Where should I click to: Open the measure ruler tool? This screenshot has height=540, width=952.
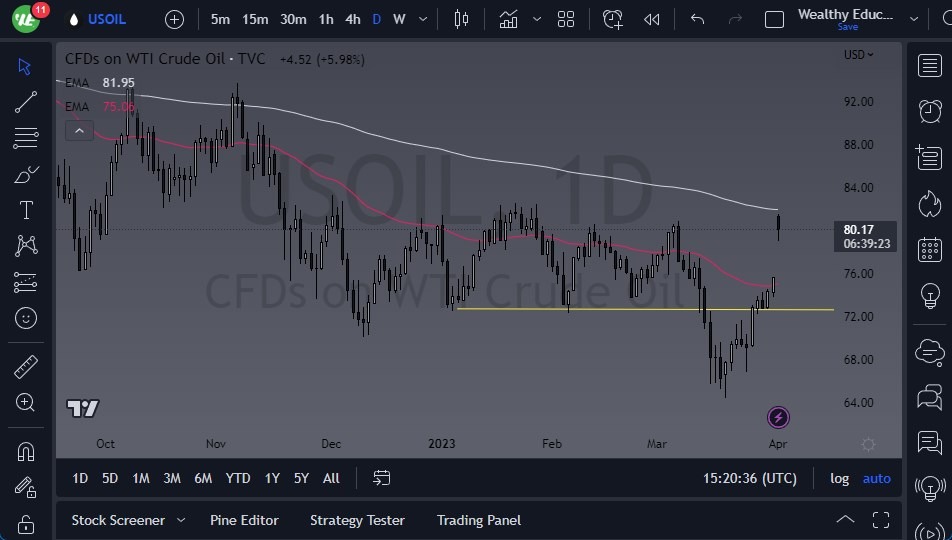point(26,367)
